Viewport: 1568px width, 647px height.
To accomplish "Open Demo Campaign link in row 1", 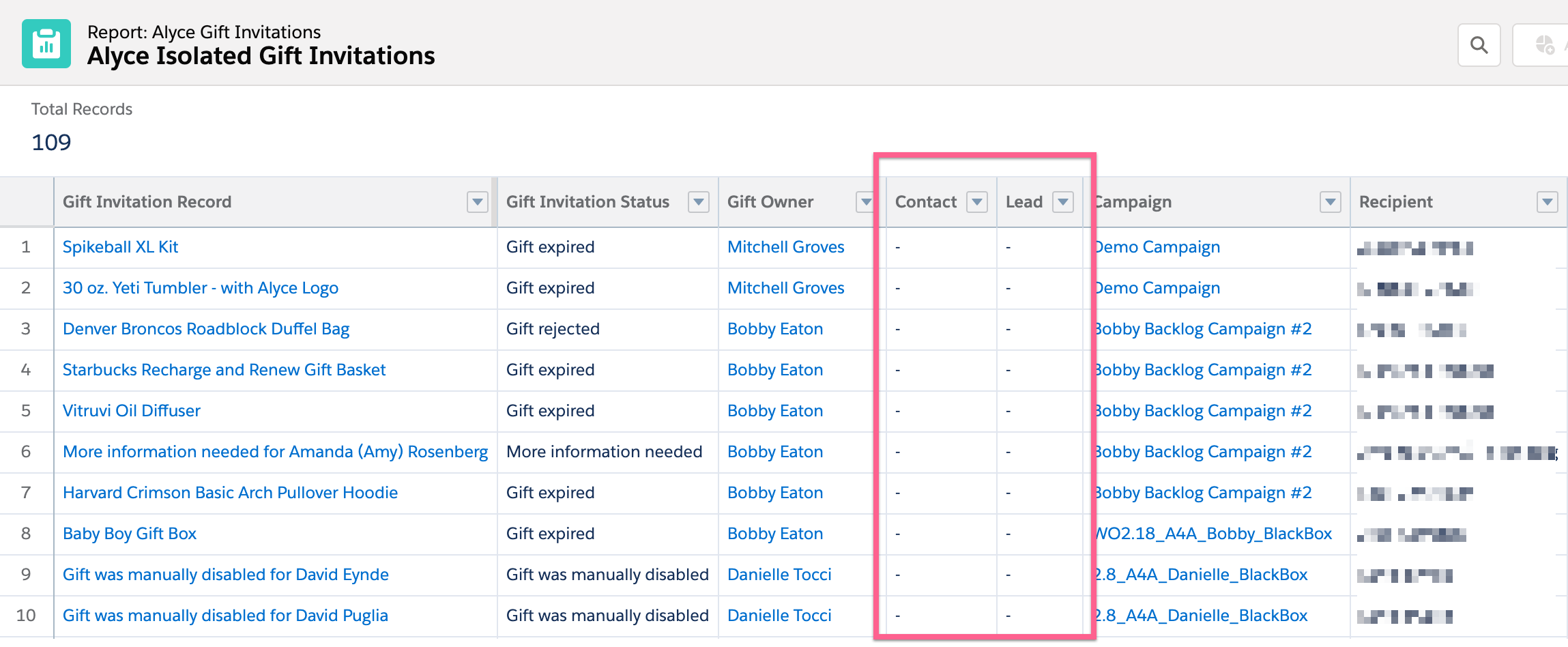I will coord(1157,247).
